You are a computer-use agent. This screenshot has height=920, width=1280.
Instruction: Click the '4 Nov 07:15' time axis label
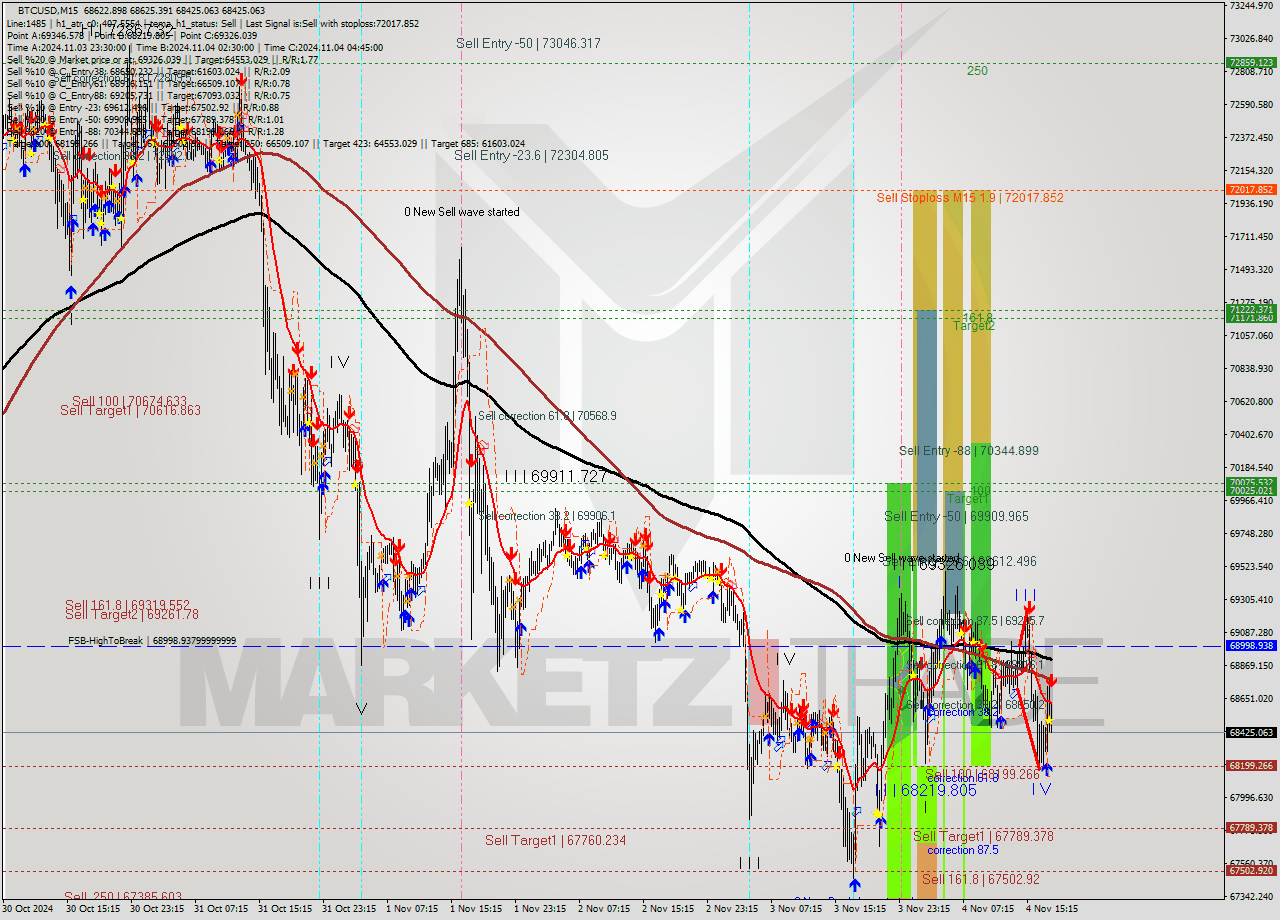[988, 909]
